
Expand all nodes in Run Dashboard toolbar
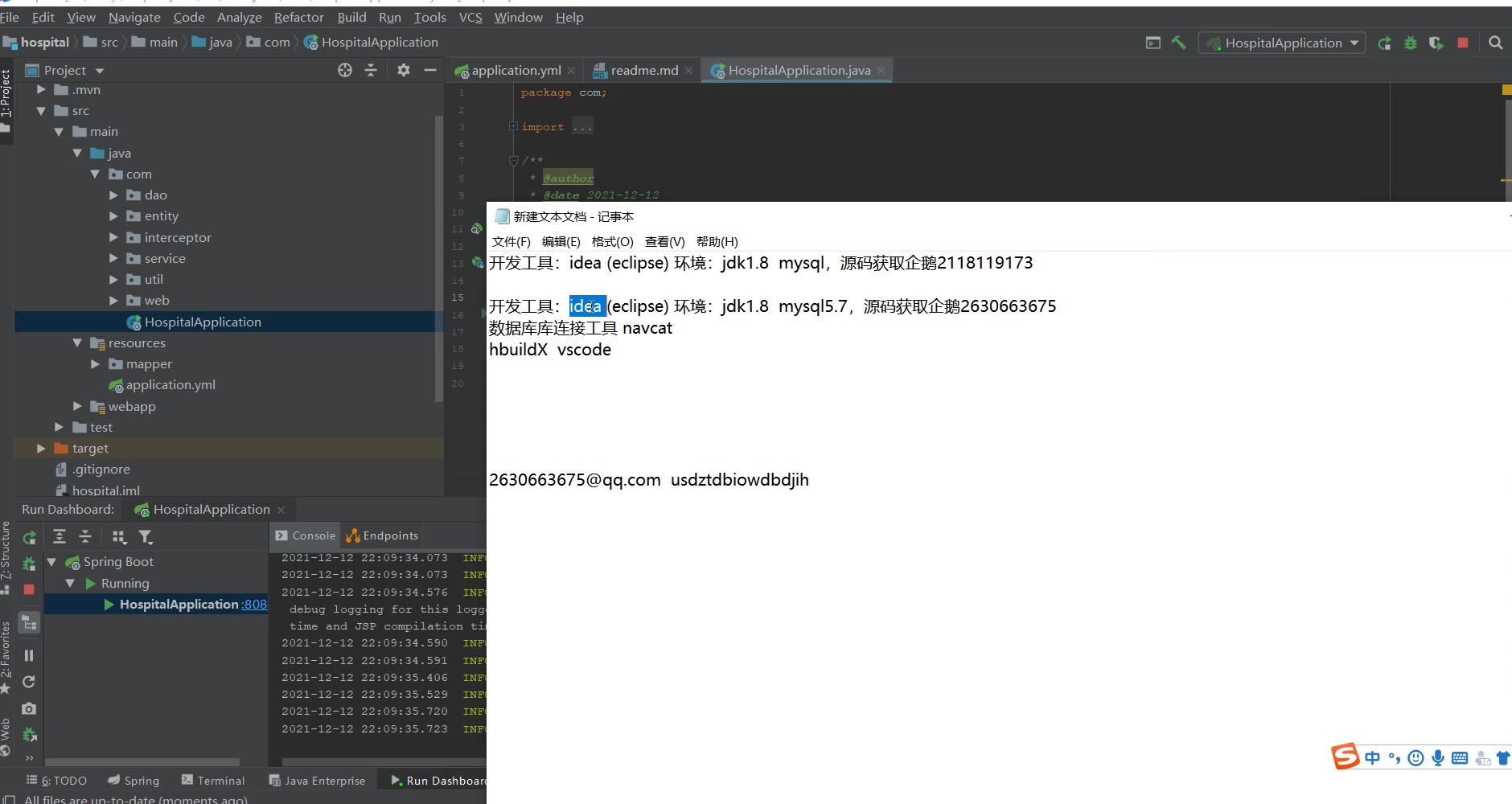click(x=60, y=536)
